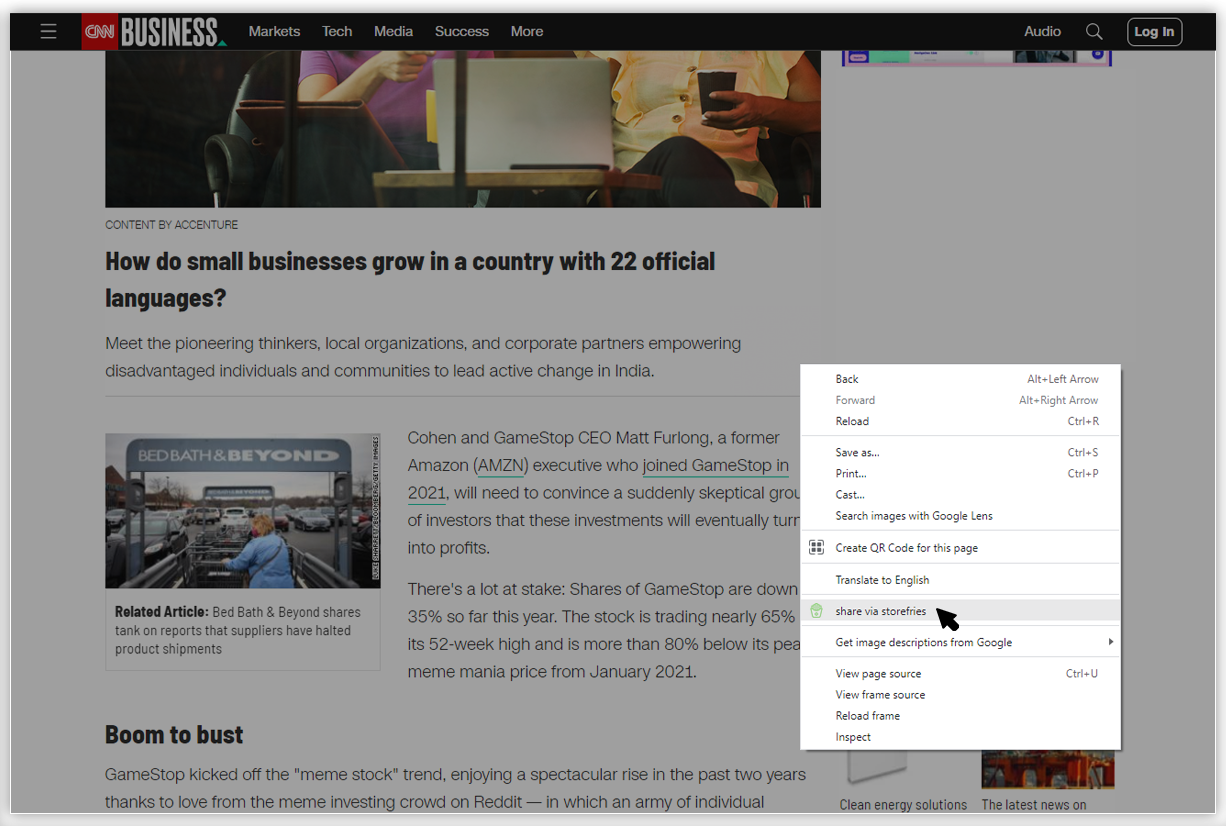Open the More navigation dropdown
This screenshot has height=826, width=1226.
tap(527, 32)
